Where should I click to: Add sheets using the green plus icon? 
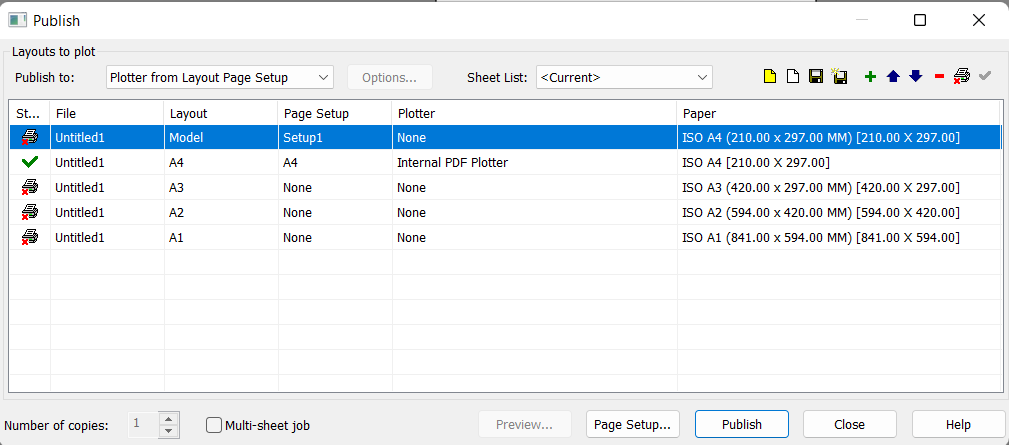coord(870,77)
